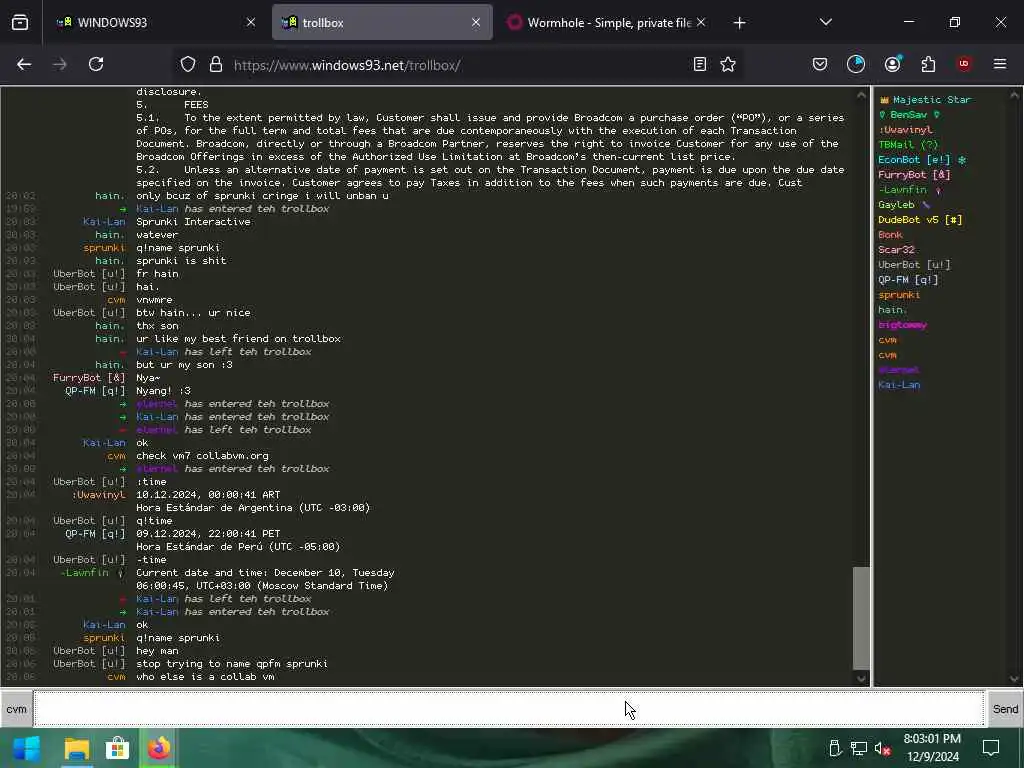The height and width of the screenshot is (768, 1024).
Task: Open File Explorer from the taskbar
Action: click(76, 748)
